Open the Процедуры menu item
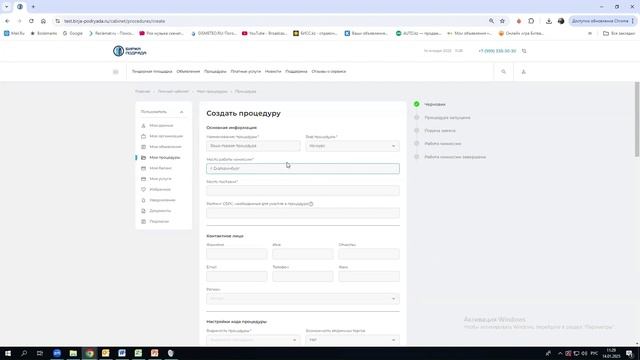640x360 pixels. tap(215, 71)
